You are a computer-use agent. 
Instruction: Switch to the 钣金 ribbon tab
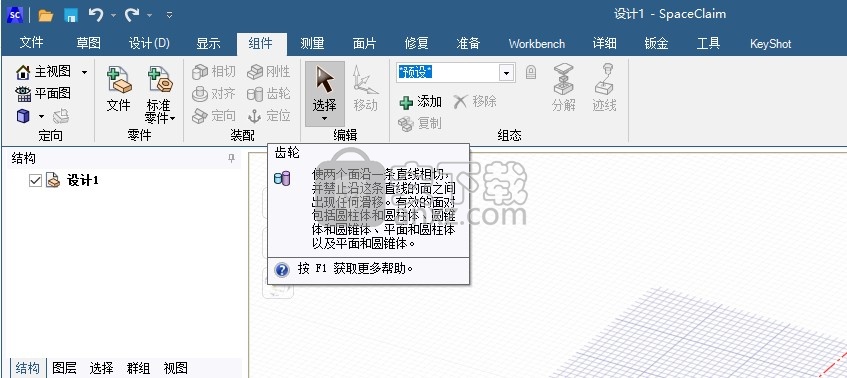coord(656,43)
